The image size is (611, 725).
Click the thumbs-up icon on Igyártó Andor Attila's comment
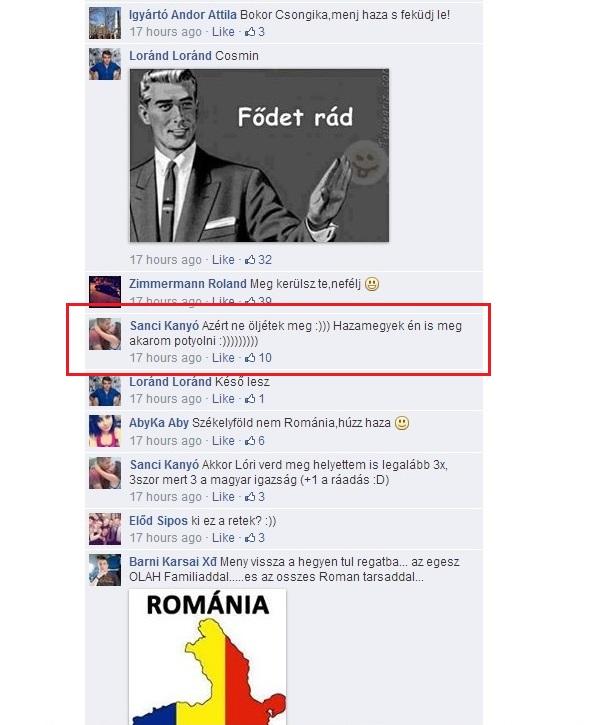coord(250,31)
